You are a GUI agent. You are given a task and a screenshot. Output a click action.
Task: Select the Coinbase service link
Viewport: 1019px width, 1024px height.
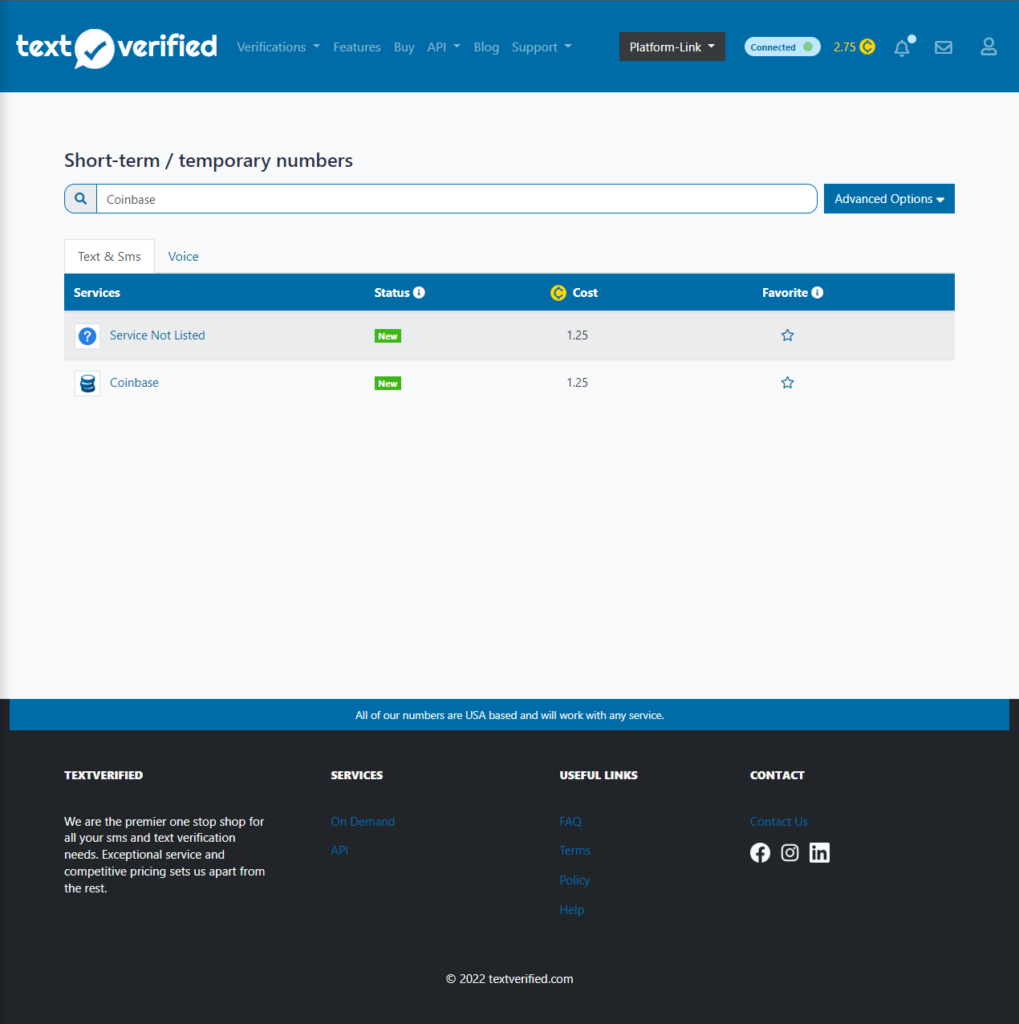tap(134, 383)
